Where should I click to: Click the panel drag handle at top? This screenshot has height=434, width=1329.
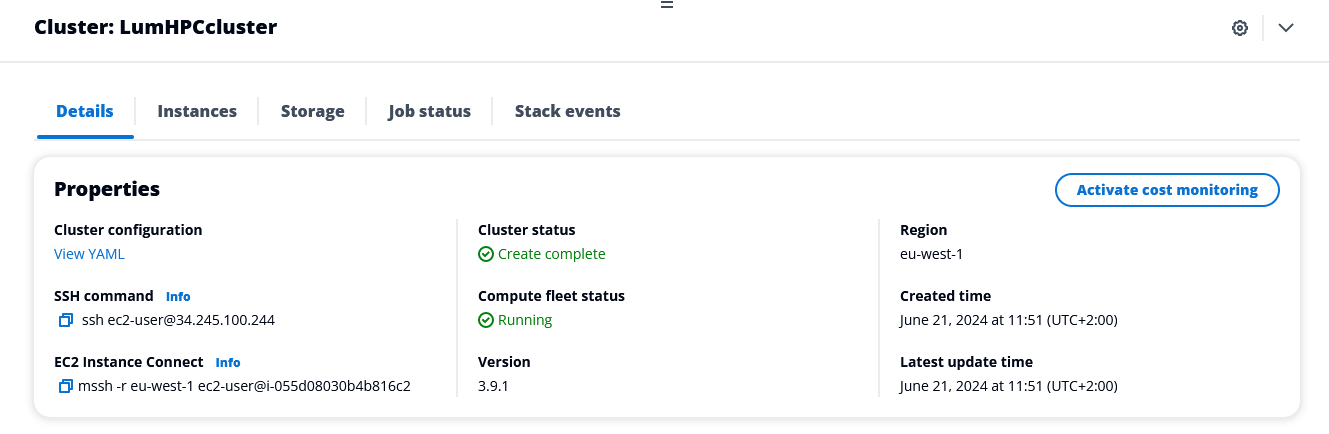pyautogui.click(x=667, y=5)
